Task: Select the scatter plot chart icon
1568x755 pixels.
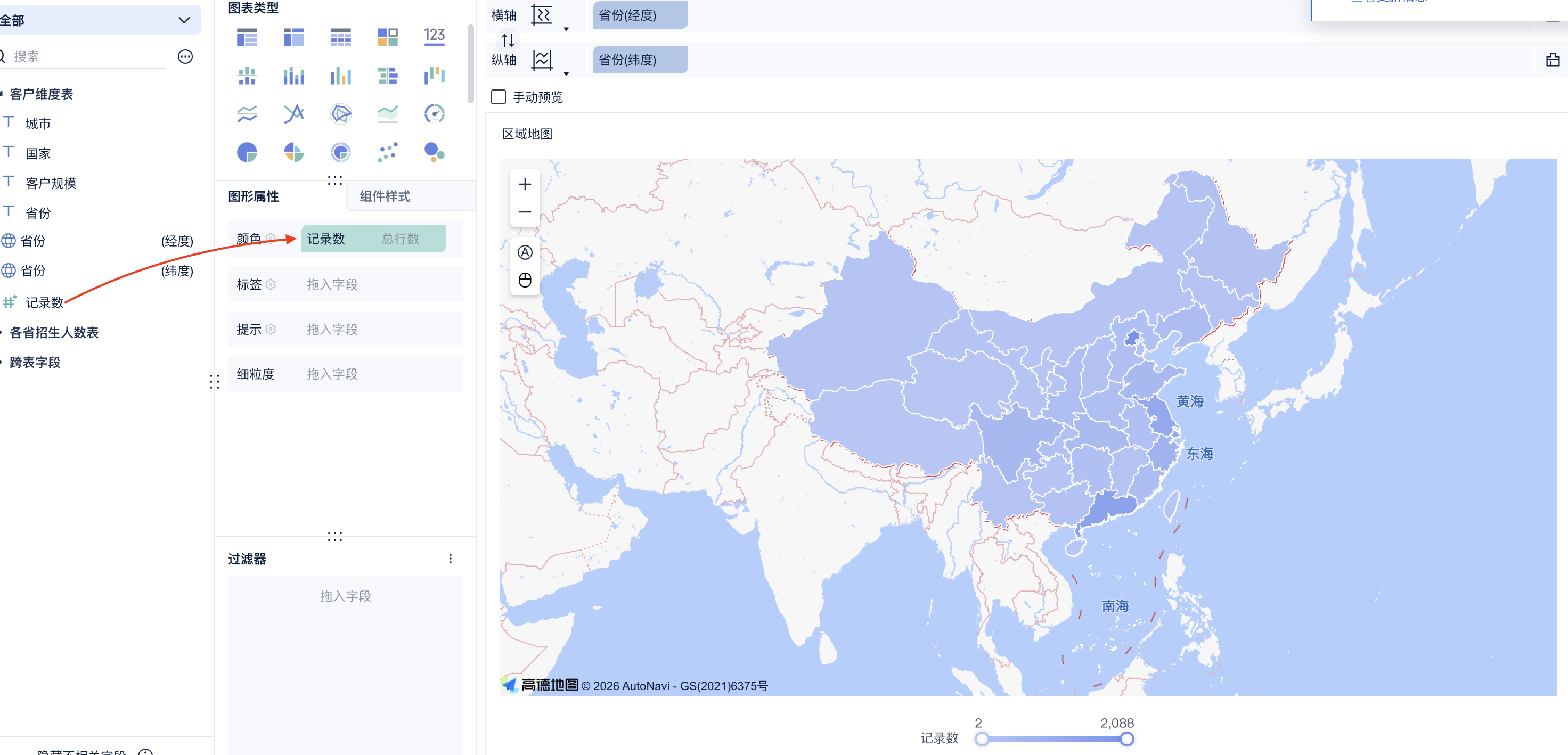Action: (x=387, y=152)
